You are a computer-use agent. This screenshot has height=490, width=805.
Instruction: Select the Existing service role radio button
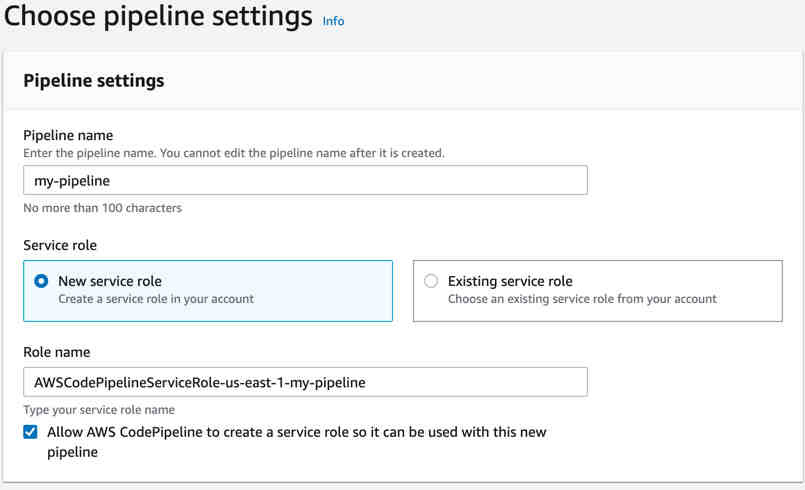coord(431,281)
